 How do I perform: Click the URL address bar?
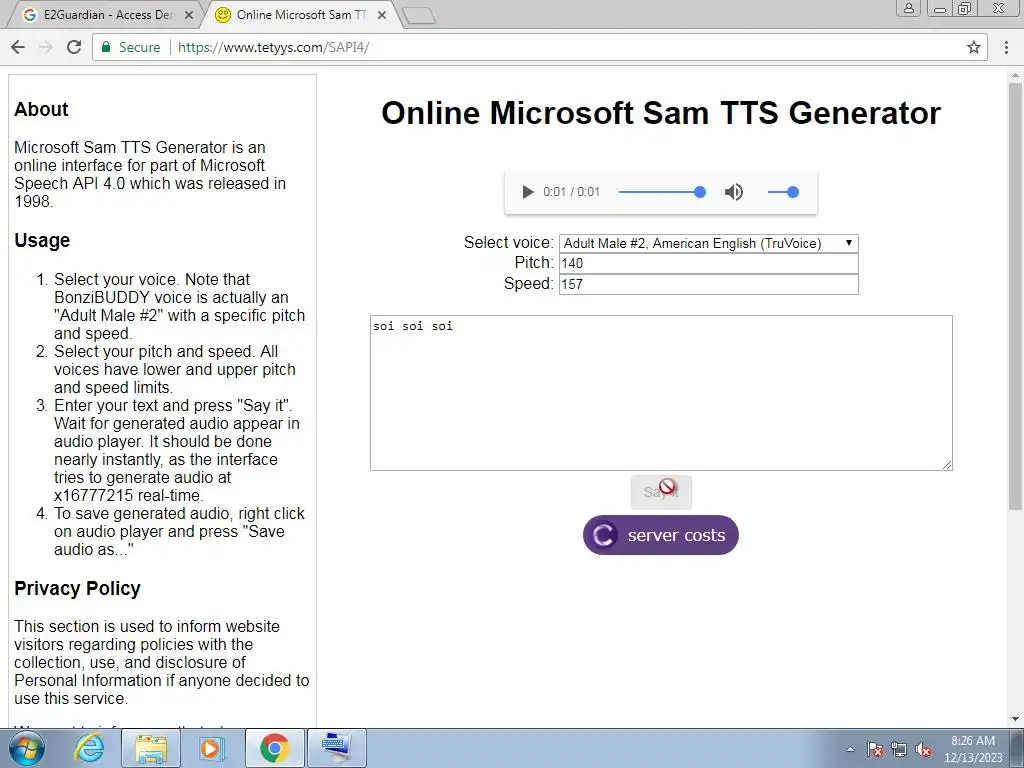(x=540, y=47)
